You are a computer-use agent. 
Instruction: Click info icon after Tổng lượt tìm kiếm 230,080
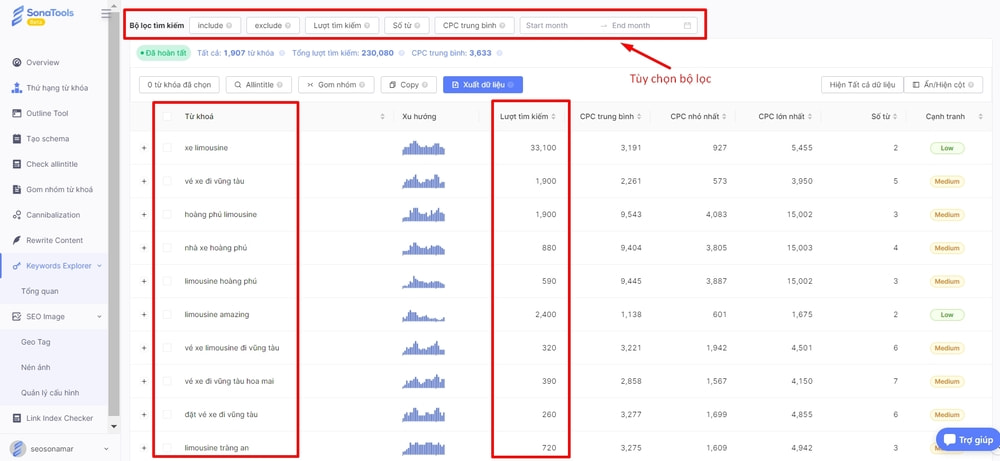click(x=401, y=53)
